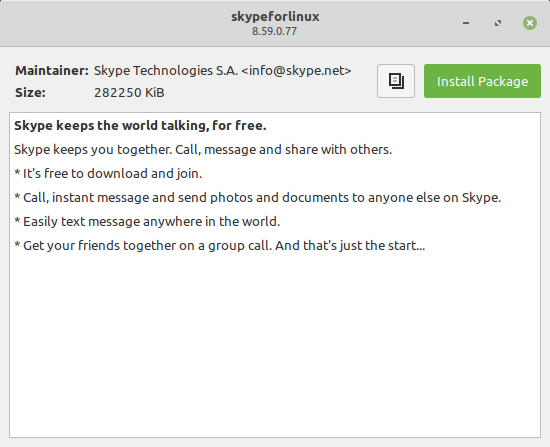Click the Skype Technologies S.A. name
This screenshot has width=550, height=447.
pyautogui.click(x=166, y=71)
